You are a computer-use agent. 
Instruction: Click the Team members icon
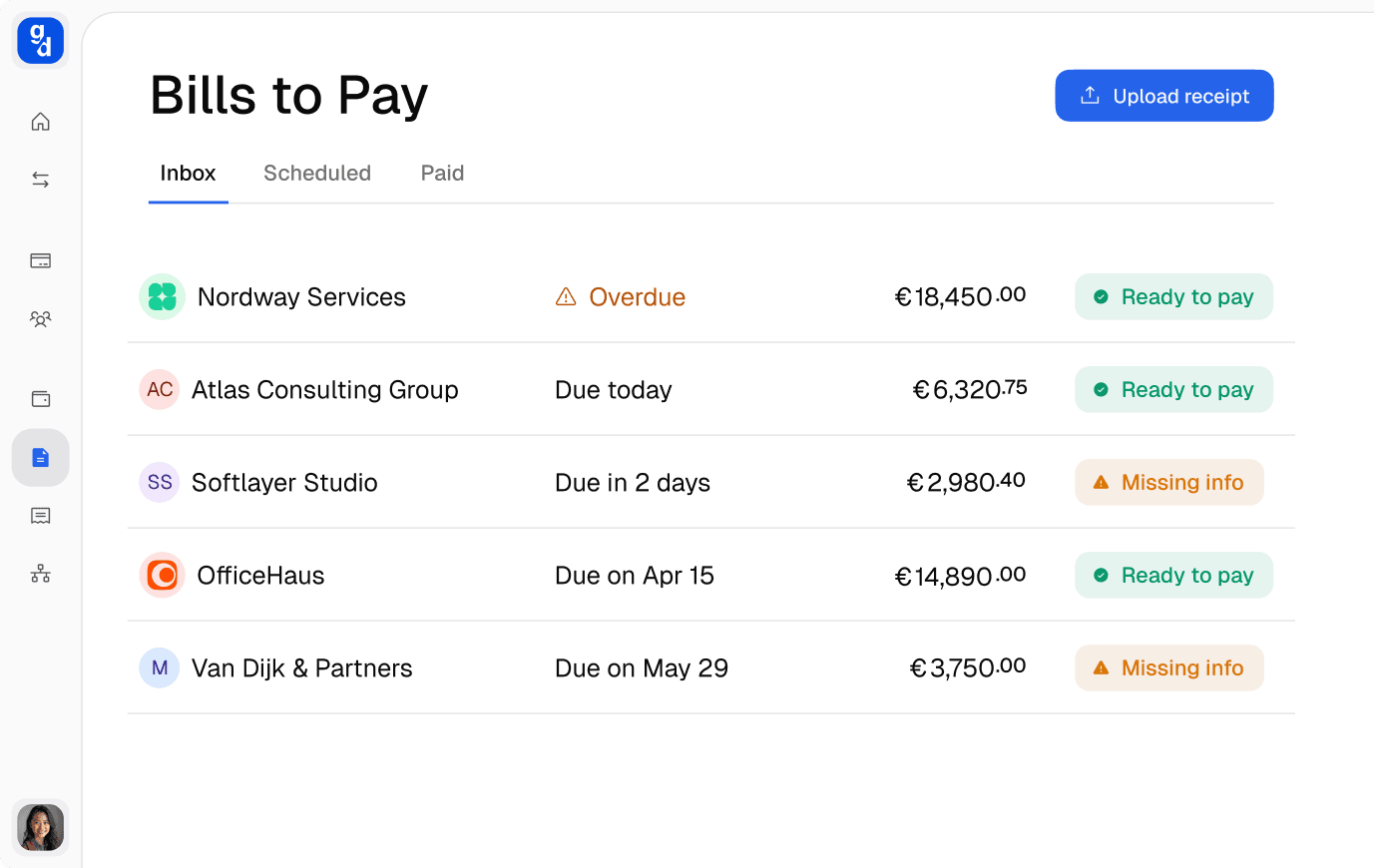tap(40, 318)
